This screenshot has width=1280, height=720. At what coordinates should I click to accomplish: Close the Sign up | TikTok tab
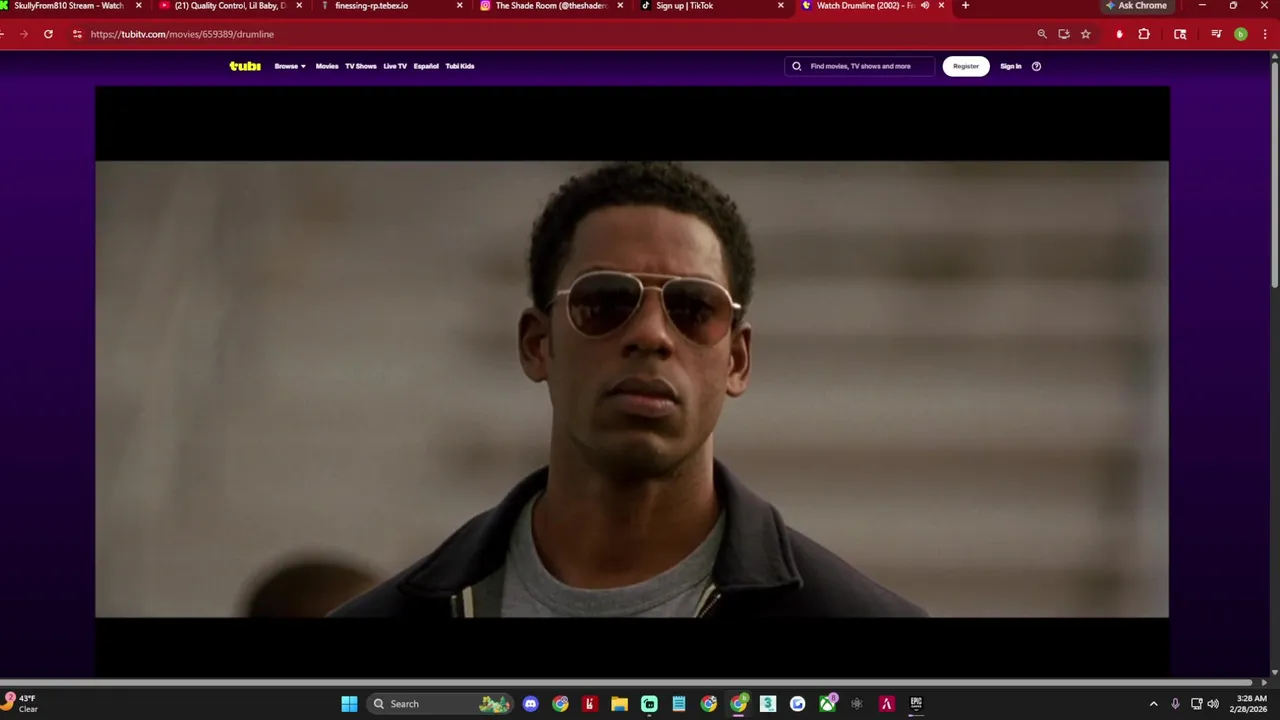pyautogui.click(x=781, y=6)
